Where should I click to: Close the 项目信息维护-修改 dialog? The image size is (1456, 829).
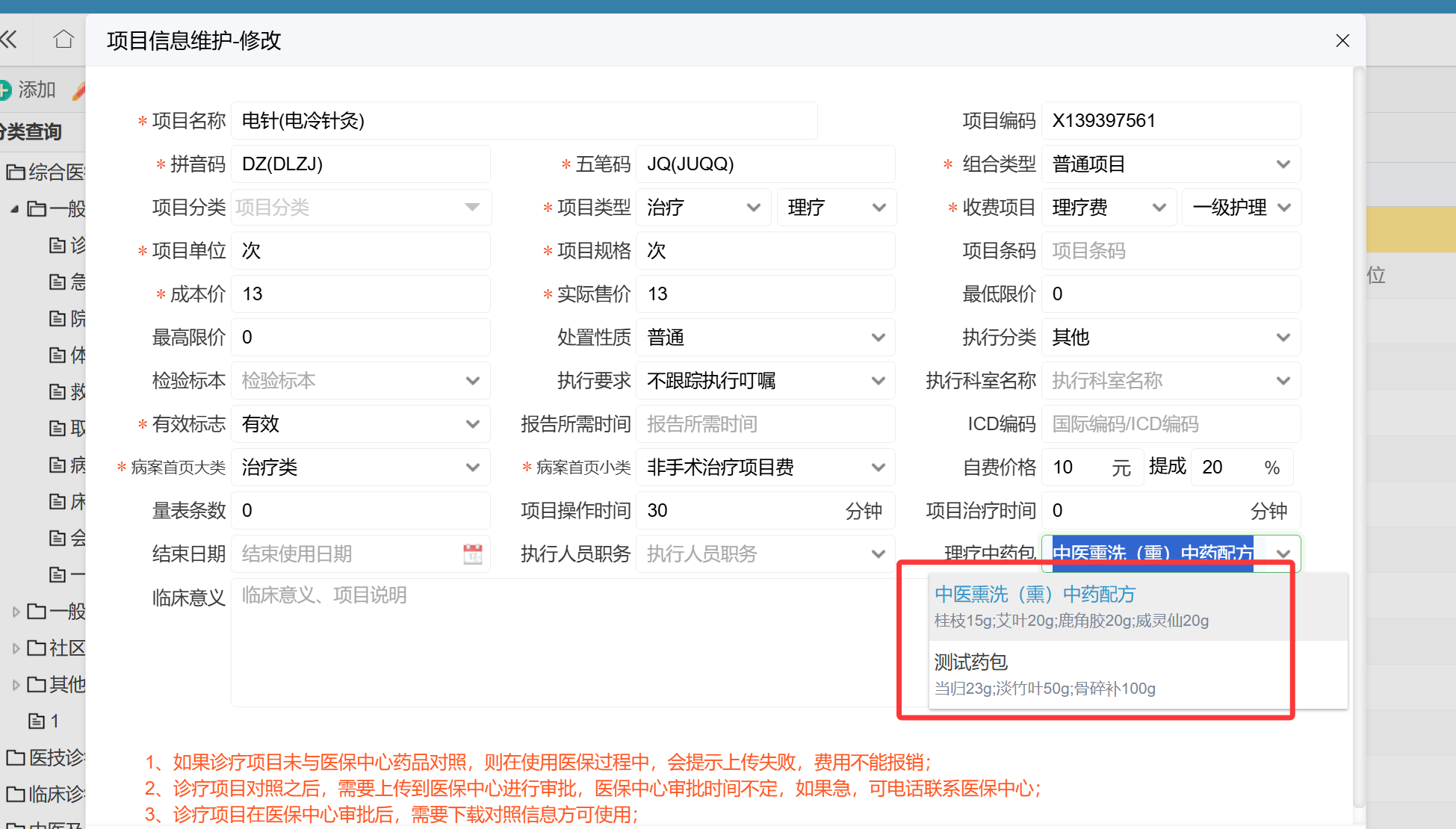(x=1342, y=40)
